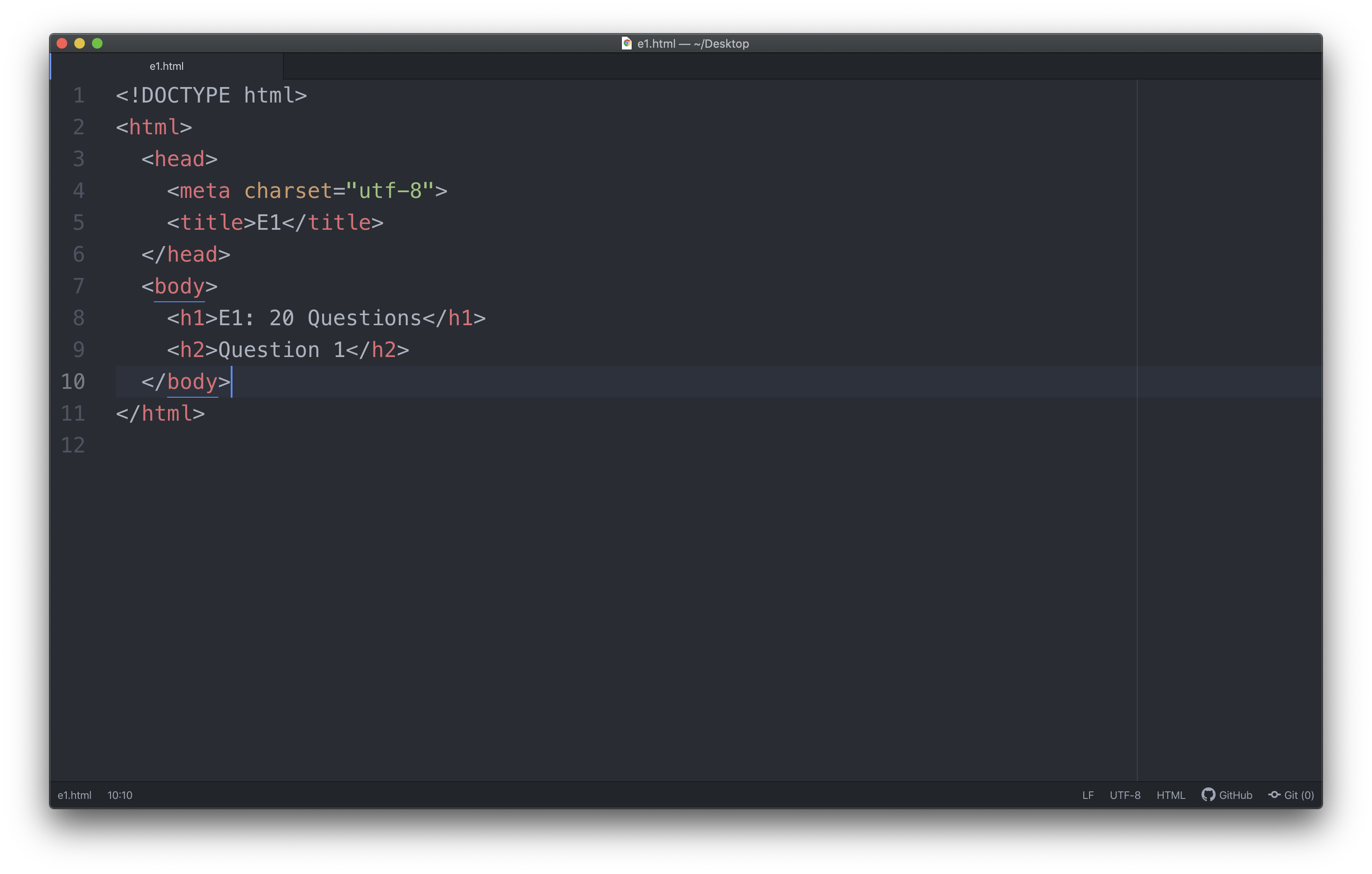
Task: Click line number 12 in gutter
Action: point(73,445)
